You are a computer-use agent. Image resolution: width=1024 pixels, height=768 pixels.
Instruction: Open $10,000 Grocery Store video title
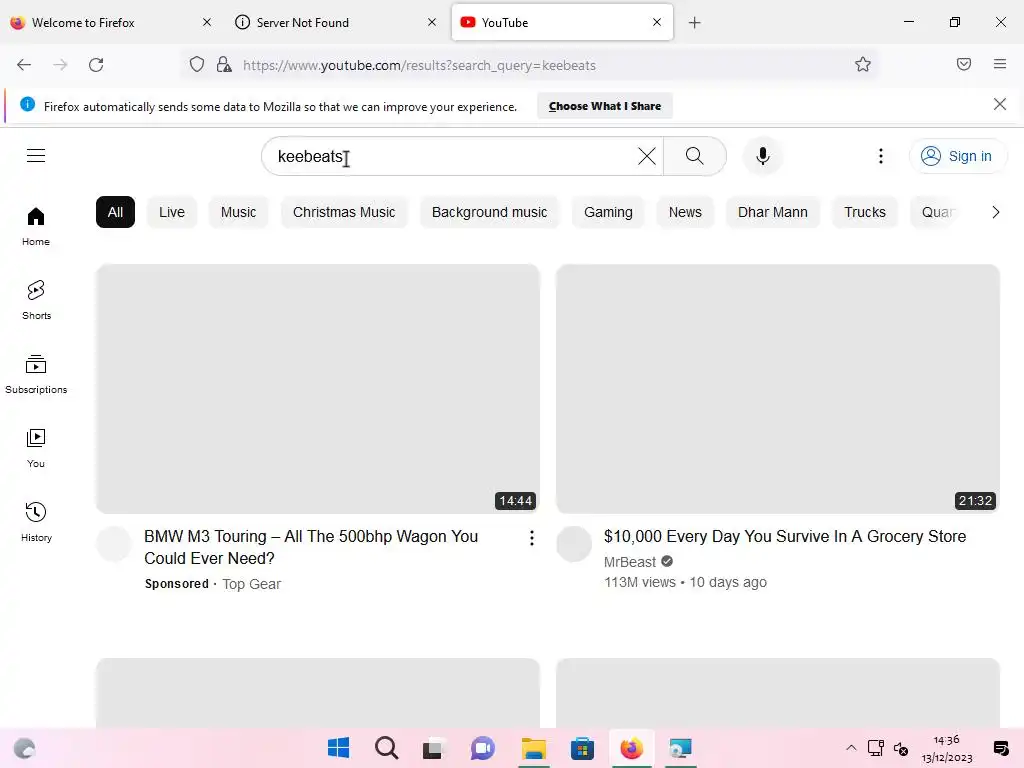tap(785, 536)
